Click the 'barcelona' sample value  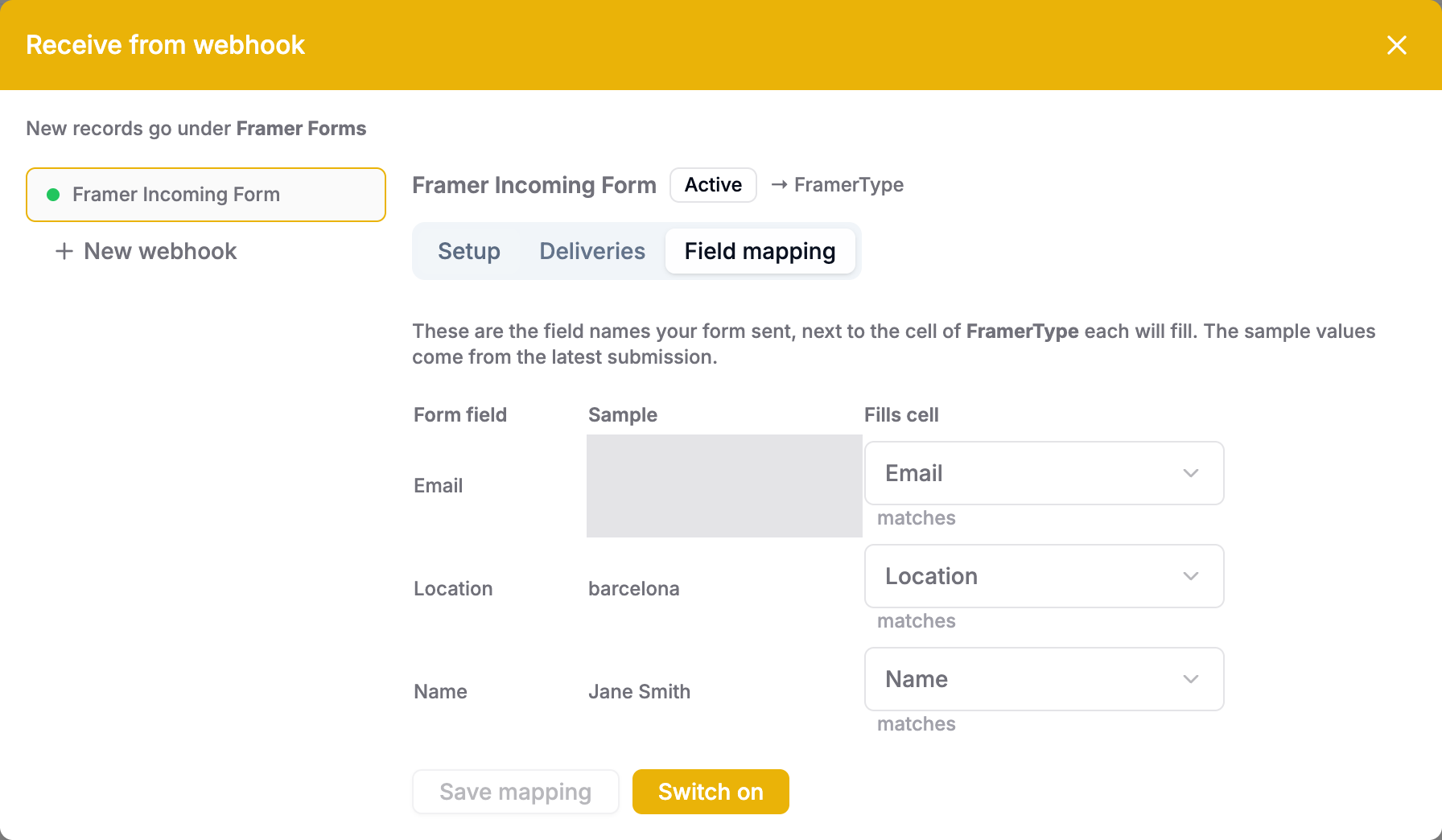click(x=634, y=589)
